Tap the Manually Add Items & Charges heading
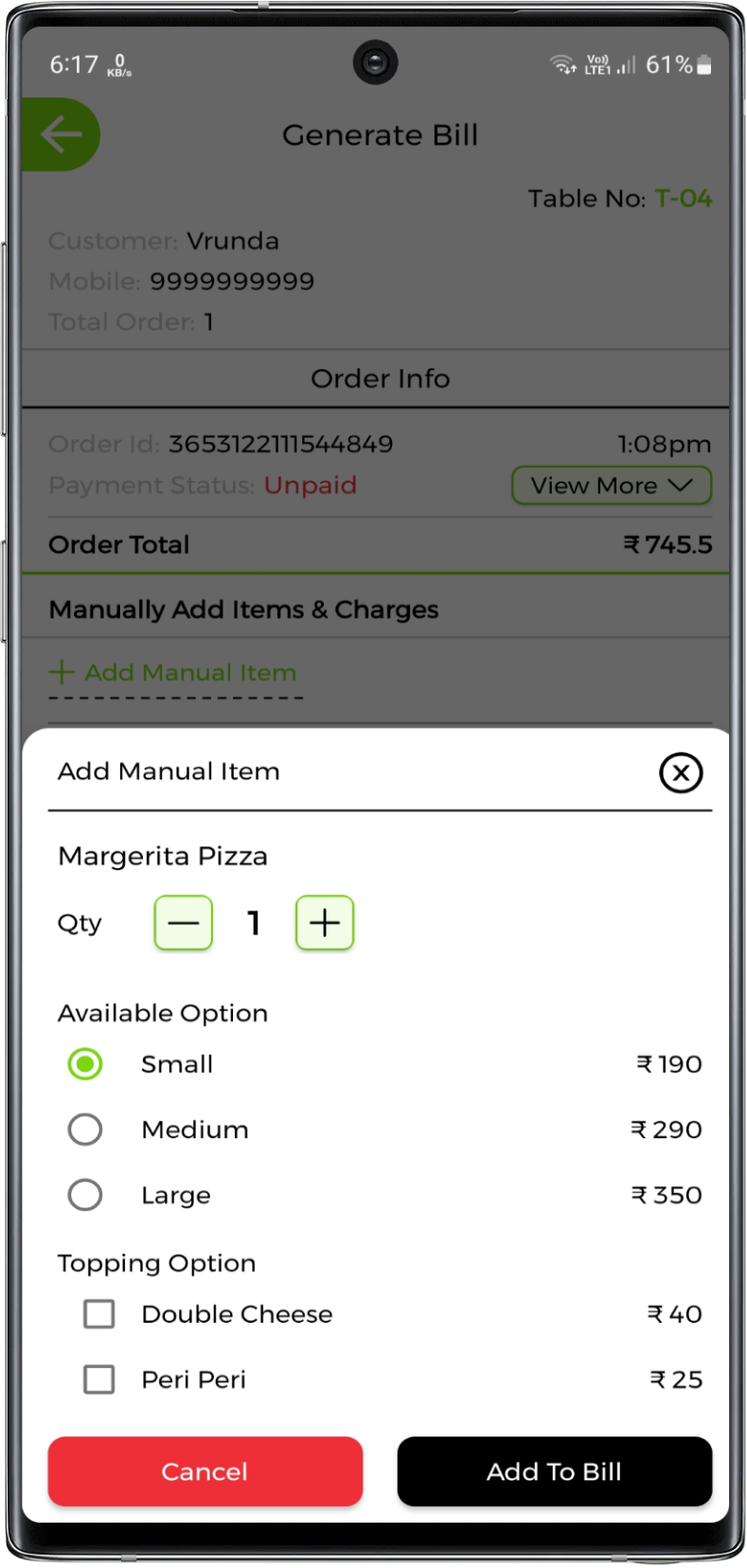The image size is (747, 1568). pos(243,610)
